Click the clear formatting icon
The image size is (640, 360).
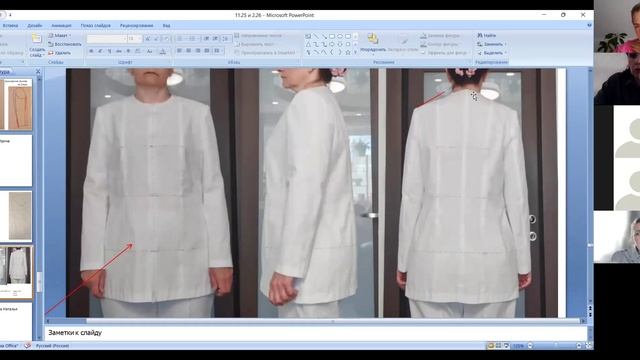coord(166,39)
